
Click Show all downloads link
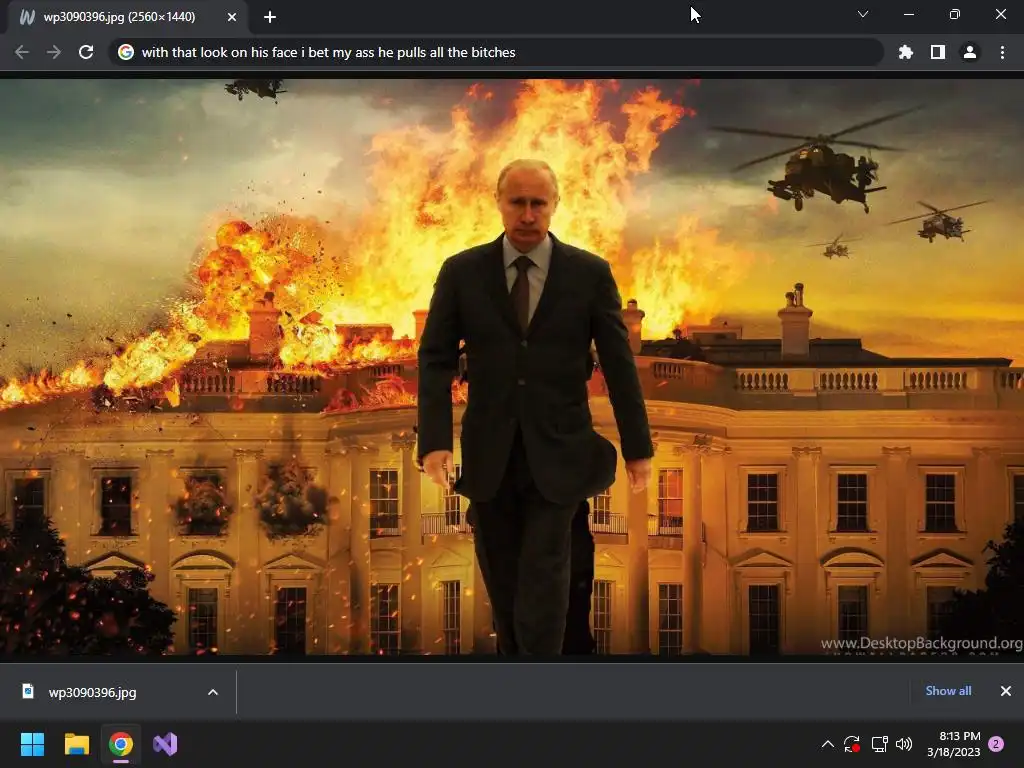[x=948, y=691]
